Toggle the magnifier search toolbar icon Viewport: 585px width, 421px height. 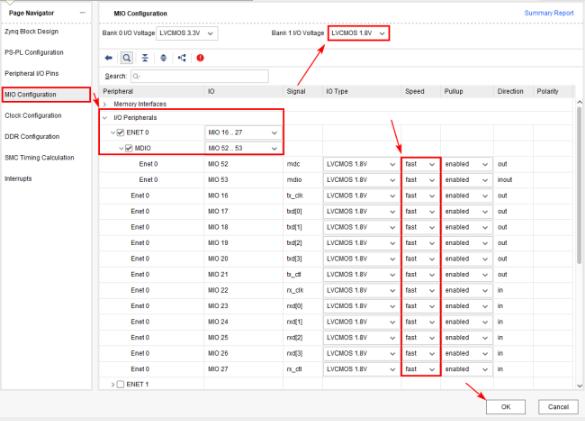126,58
